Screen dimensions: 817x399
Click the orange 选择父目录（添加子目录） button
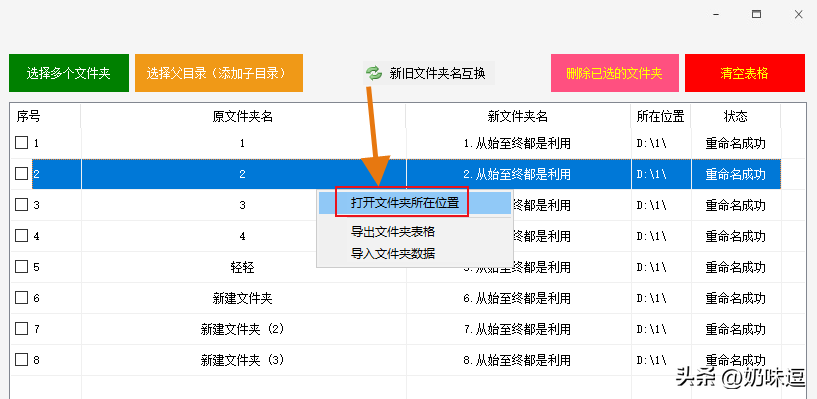coord(219,73)
